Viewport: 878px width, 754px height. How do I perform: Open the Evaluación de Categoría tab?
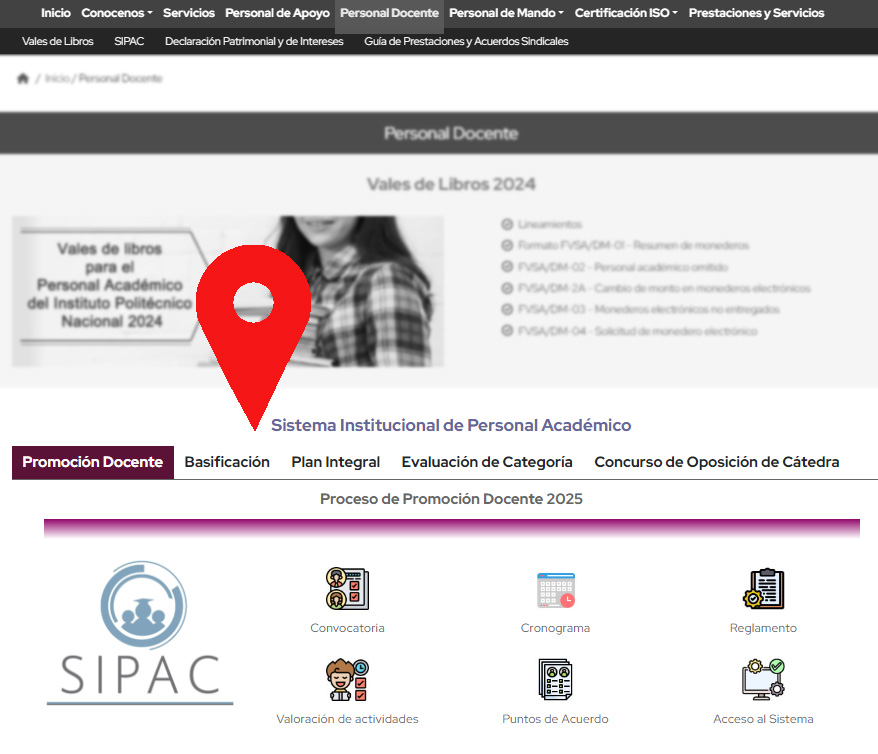487,462
